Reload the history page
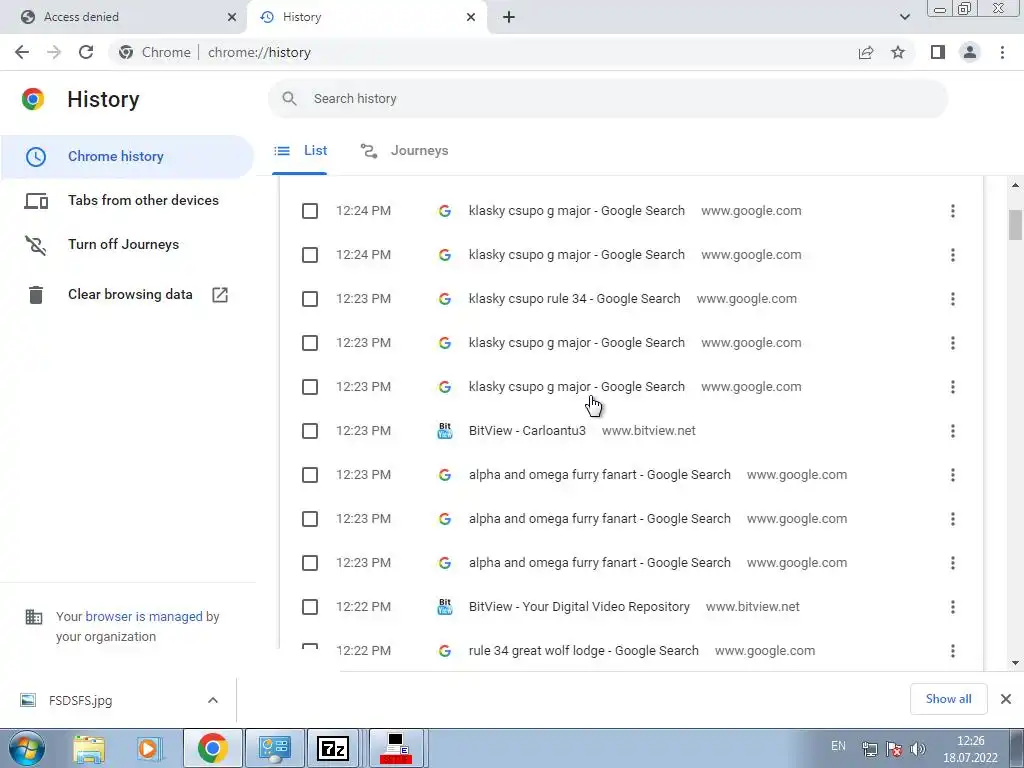The height and width of the screenshot is (768, 1024). click(x=86, y=52)
